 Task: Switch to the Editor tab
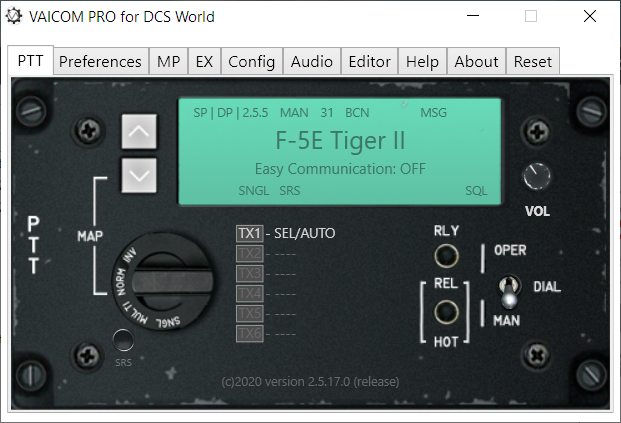click(370, 61)
